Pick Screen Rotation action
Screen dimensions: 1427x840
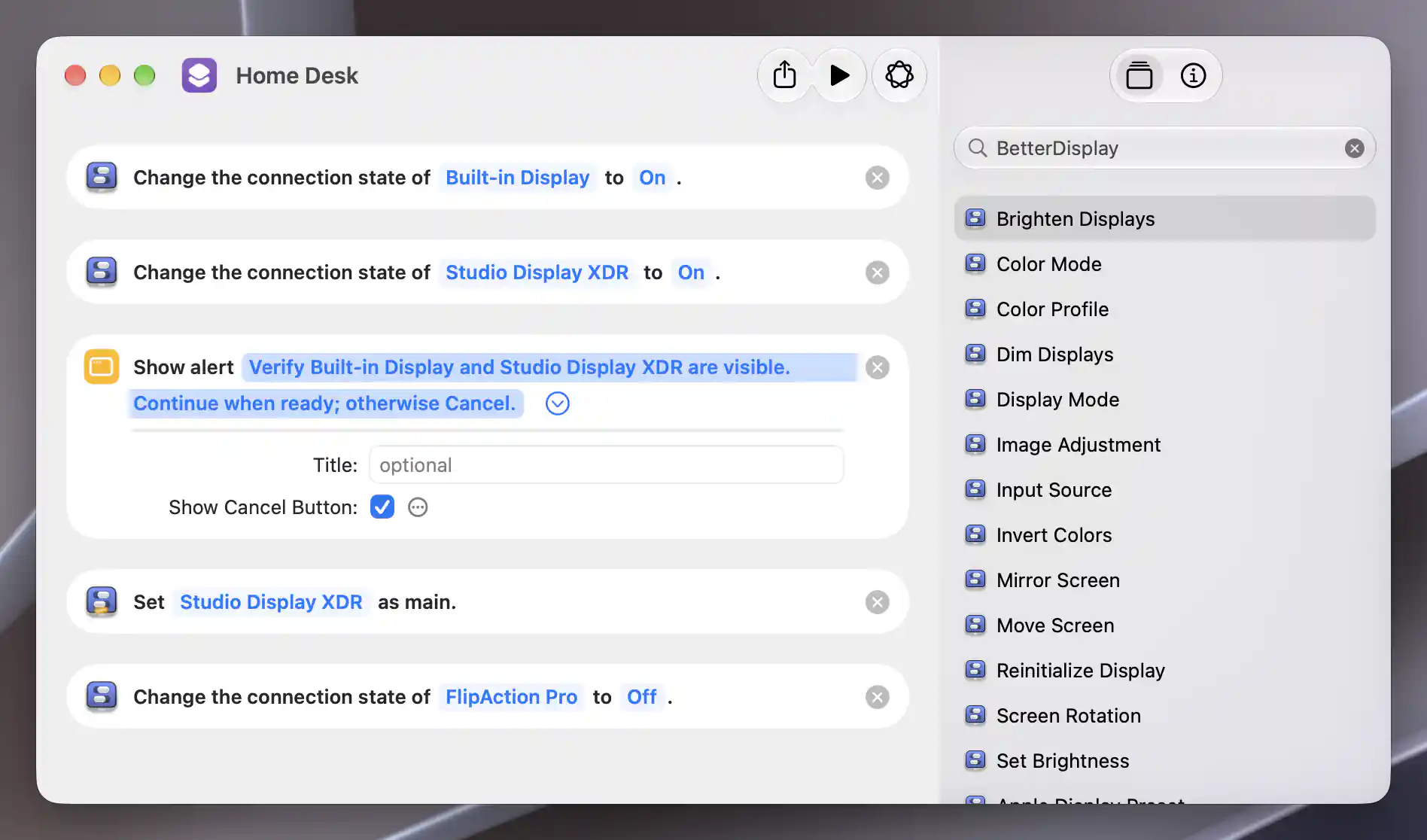point(1164,716)
